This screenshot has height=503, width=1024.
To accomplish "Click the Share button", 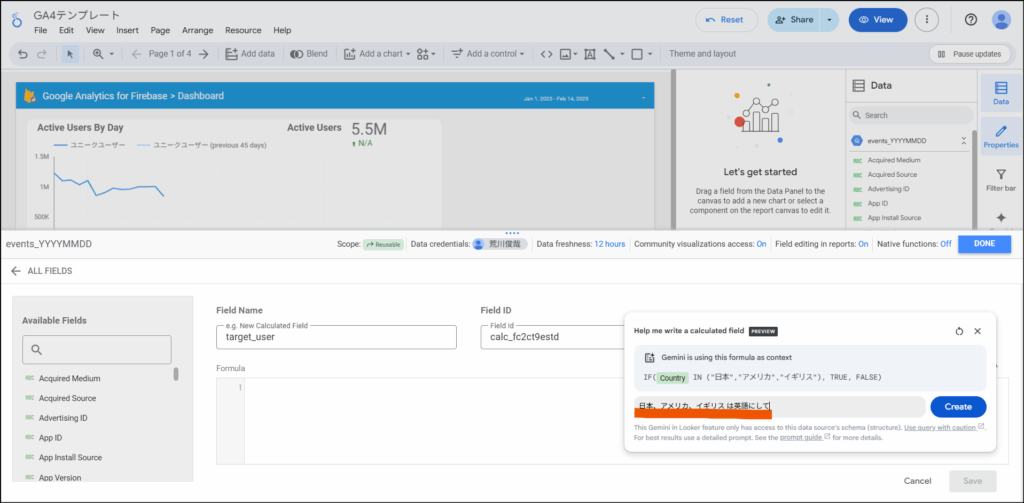I will click(x=793, y=20).
